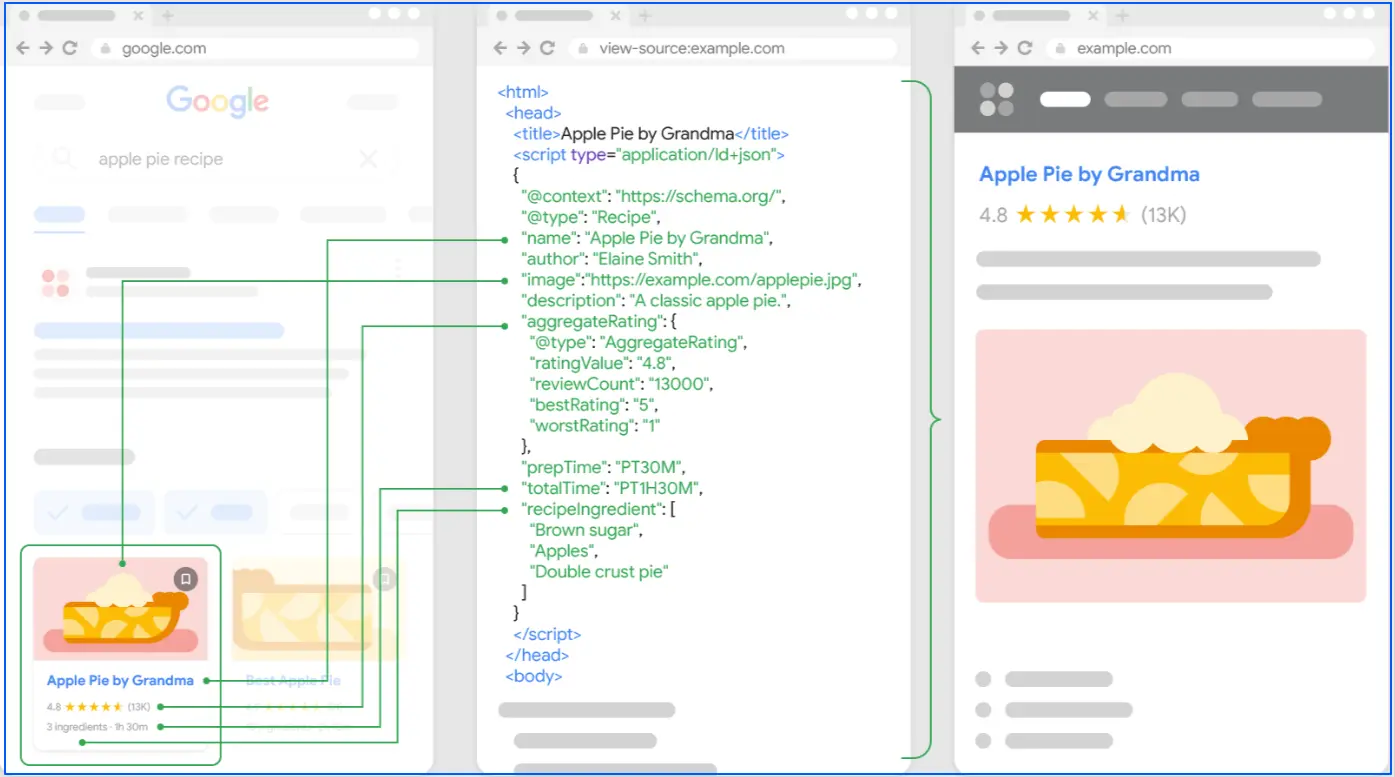Click back arrow in google.com browser window

click(x=23, y=48)
